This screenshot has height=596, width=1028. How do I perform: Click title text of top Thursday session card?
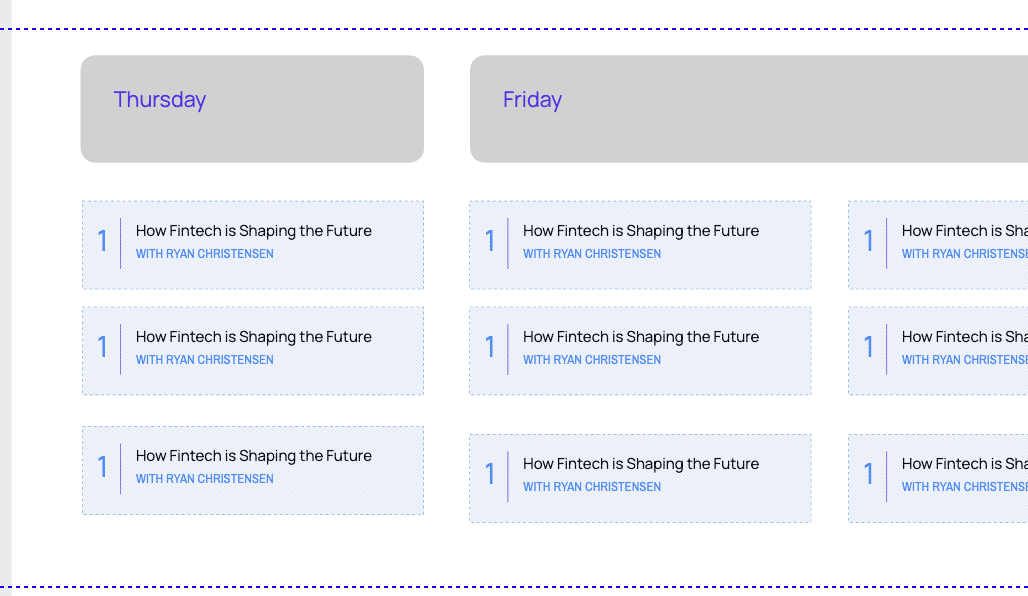pos(253,231)
